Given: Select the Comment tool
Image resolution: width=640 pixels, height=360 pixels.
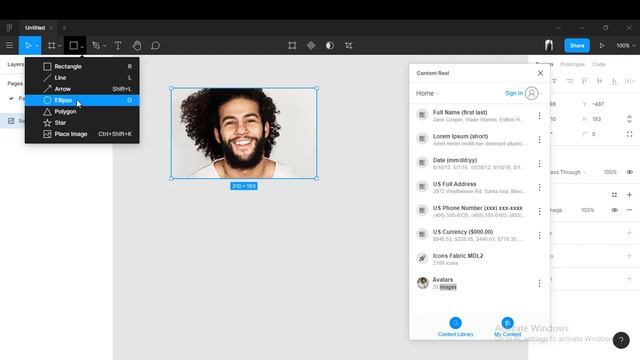Looking at the screenshot, I should coord(156,45).
